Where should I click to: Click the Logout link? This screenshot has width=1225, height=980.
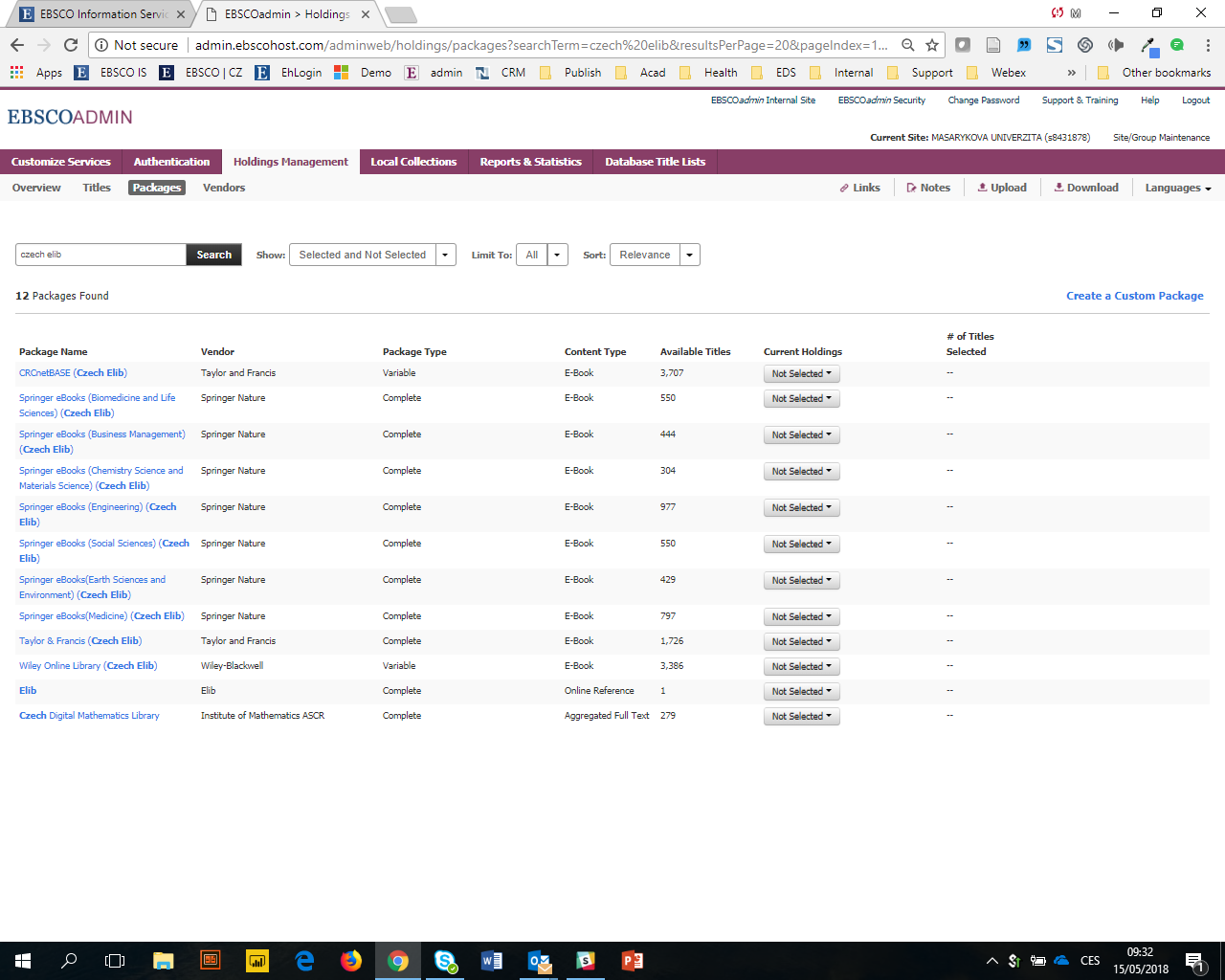pos(1195,100)
